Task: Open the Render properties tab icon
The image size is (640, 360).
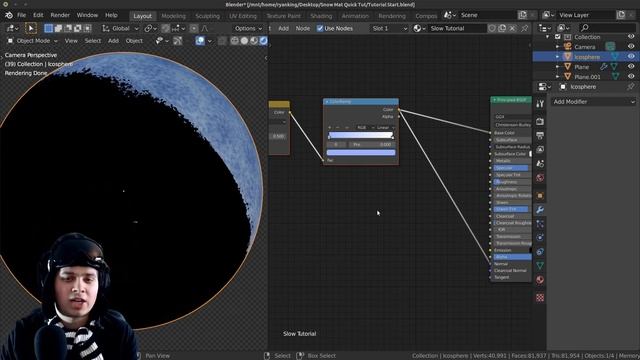Action: click(x=540, y=121)
